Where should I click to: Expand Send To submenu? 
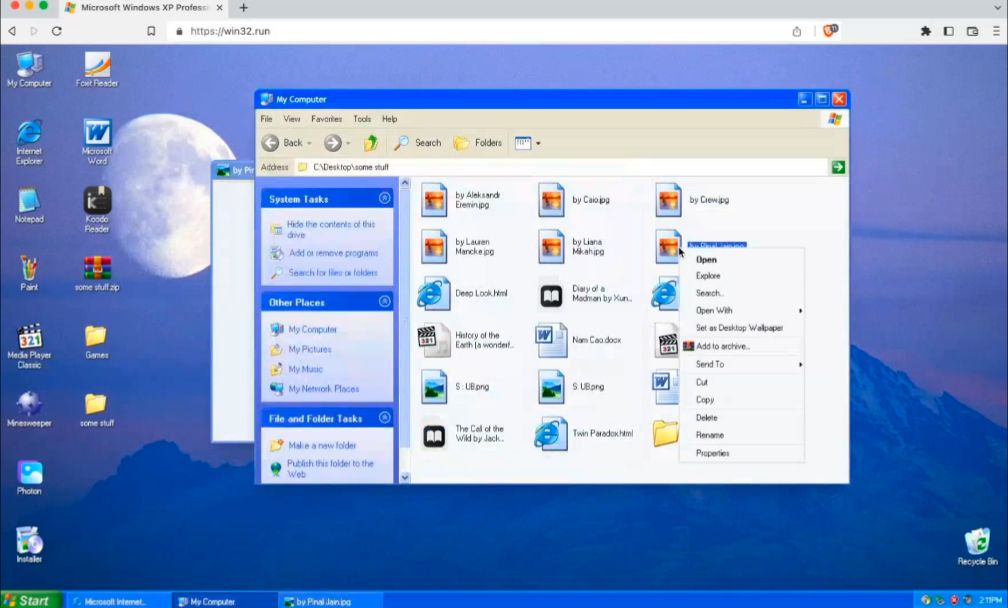[x=741, y=364]
